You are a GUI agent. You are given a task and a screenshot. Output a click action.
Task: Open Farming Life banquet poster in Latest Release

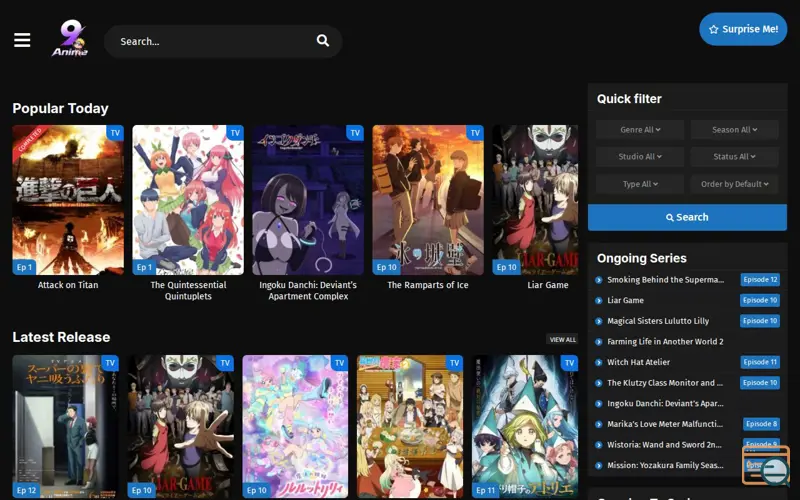410,427
